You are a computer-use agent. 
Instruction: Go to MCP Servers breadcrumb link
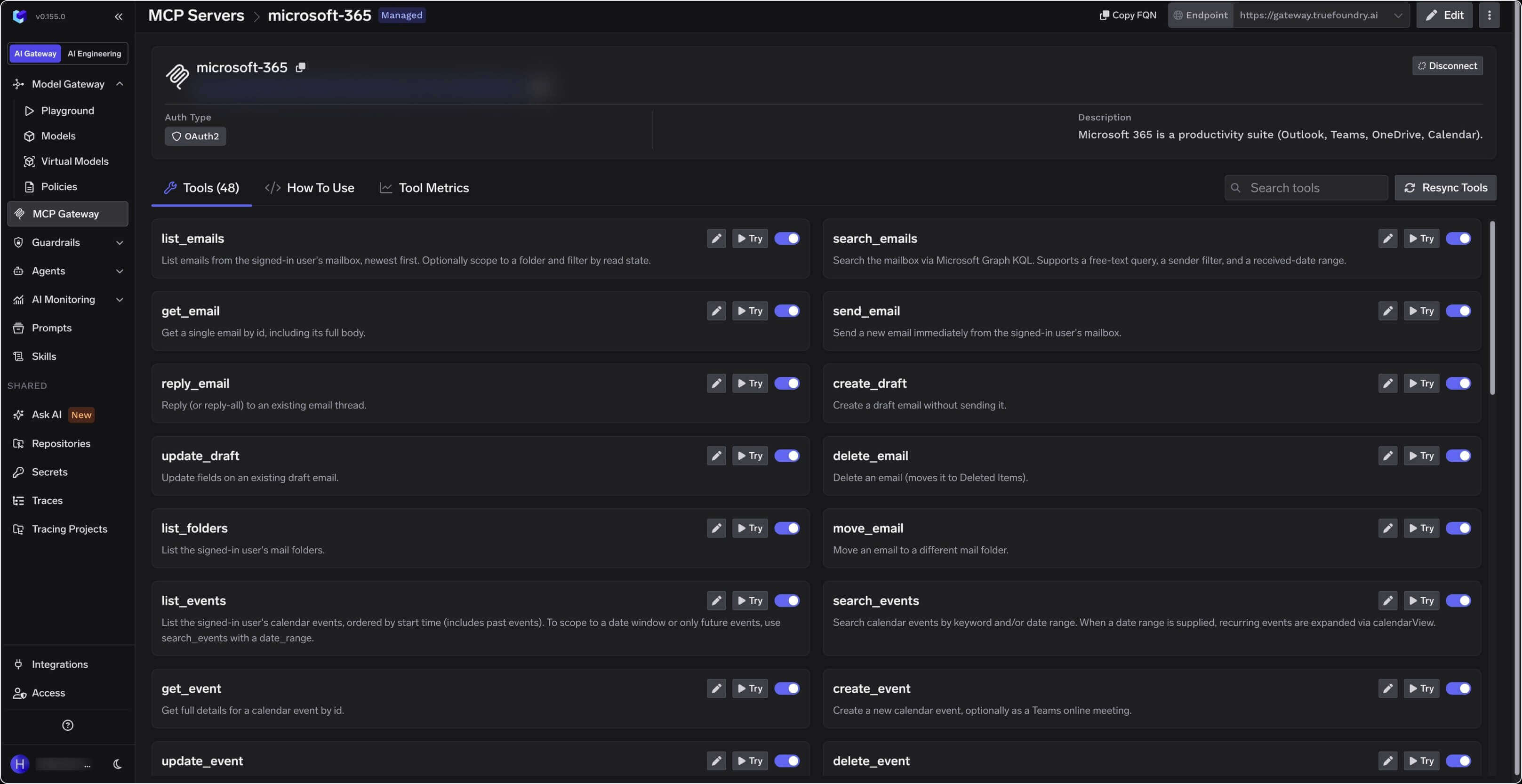click(196, 16)
